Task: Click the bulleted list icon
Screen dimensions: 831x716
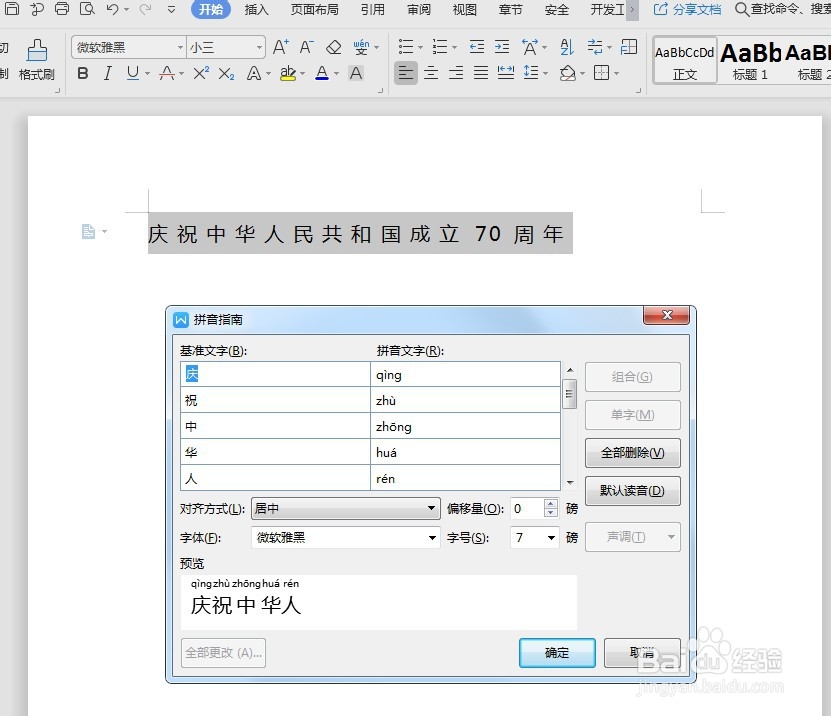Action: point(406,46)
